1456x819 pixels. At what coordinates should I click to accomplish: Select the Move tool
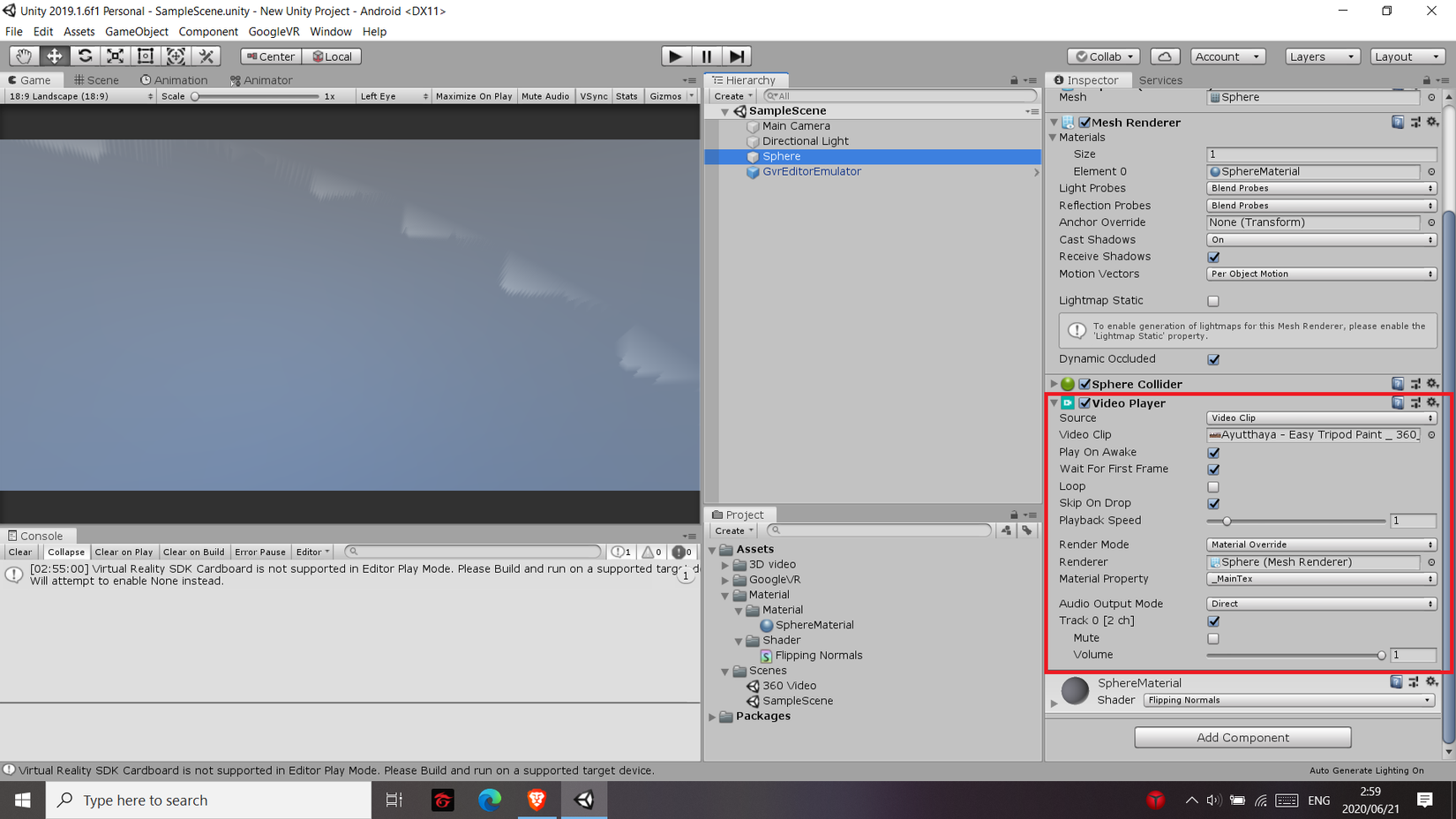click(x=55, y=56)
